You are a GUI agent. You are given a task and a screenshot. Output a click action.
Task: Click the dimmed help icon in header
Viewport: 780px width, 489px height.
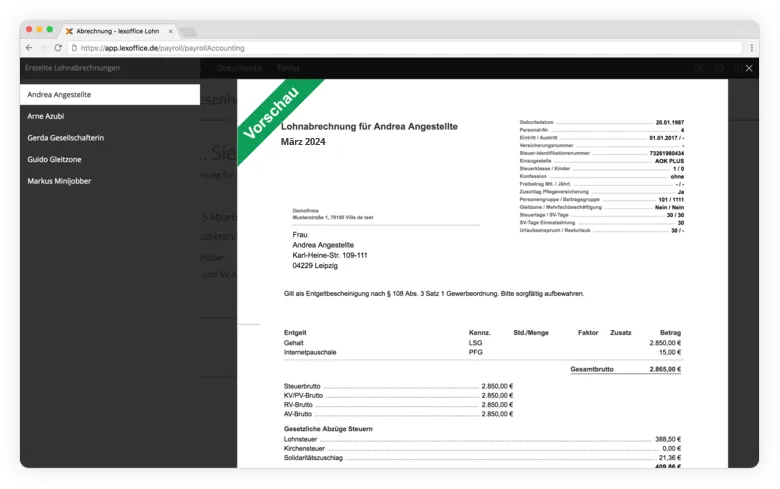[699, 68]
